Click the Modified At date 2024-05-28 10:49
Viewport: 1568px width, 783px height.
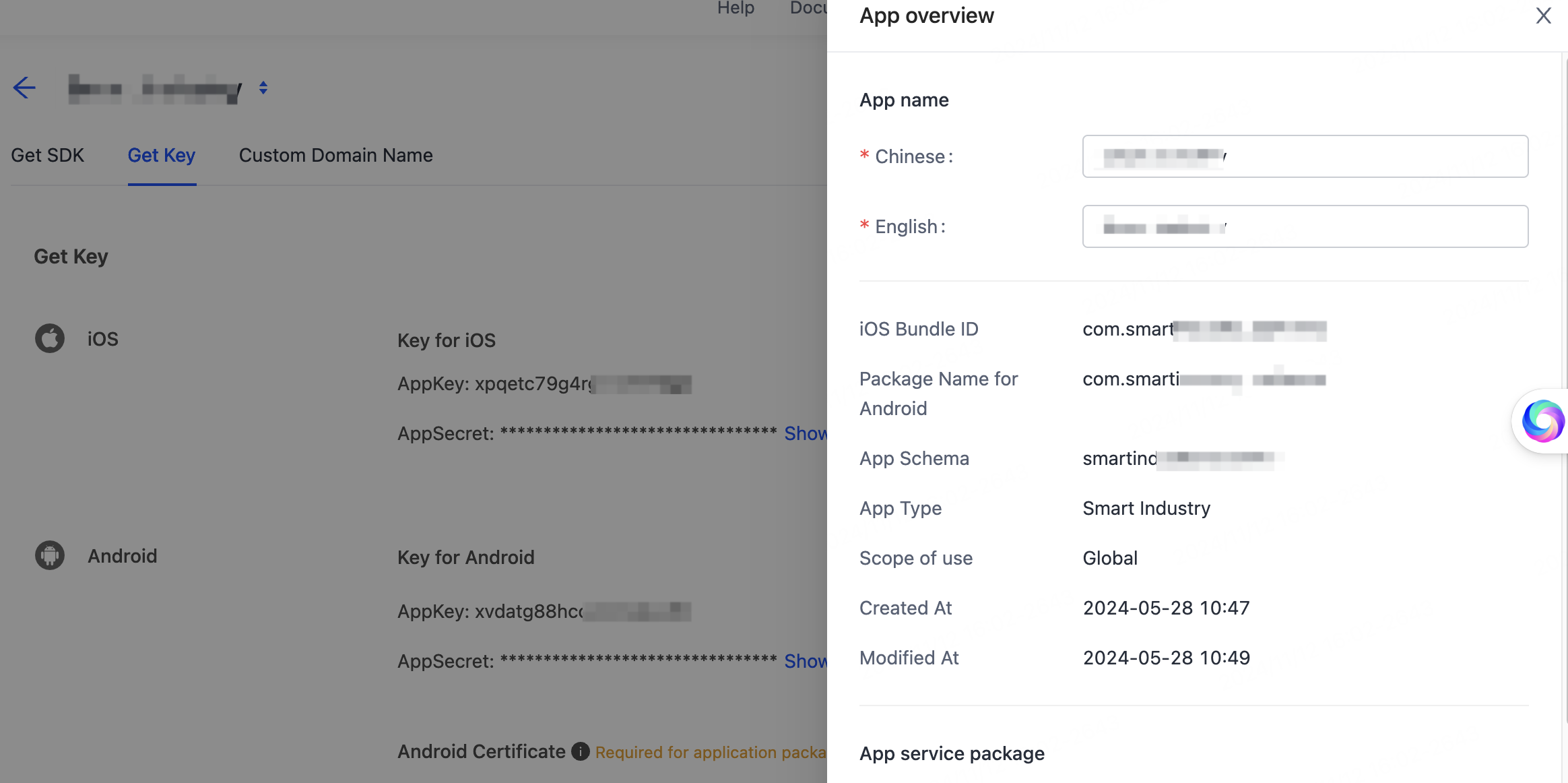click(x=1166, y=658)
